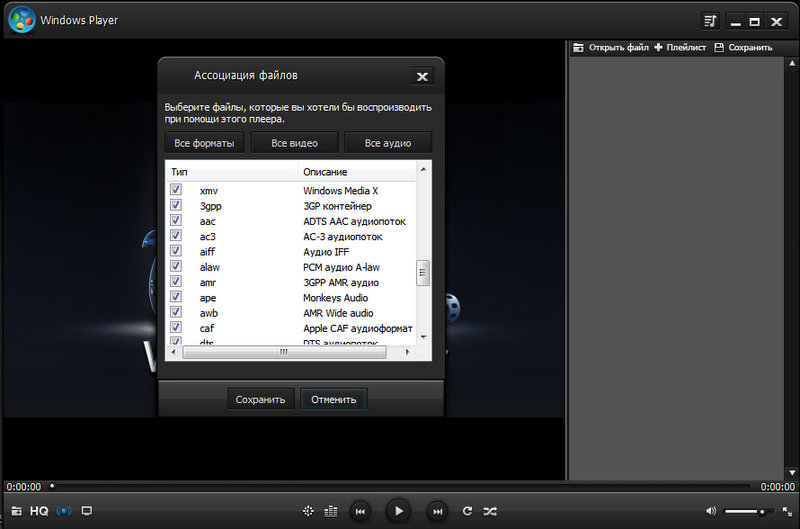This screenshot has height=529, width=800.
Task: Minimize the Windows Player window
Action: (736, 21)
